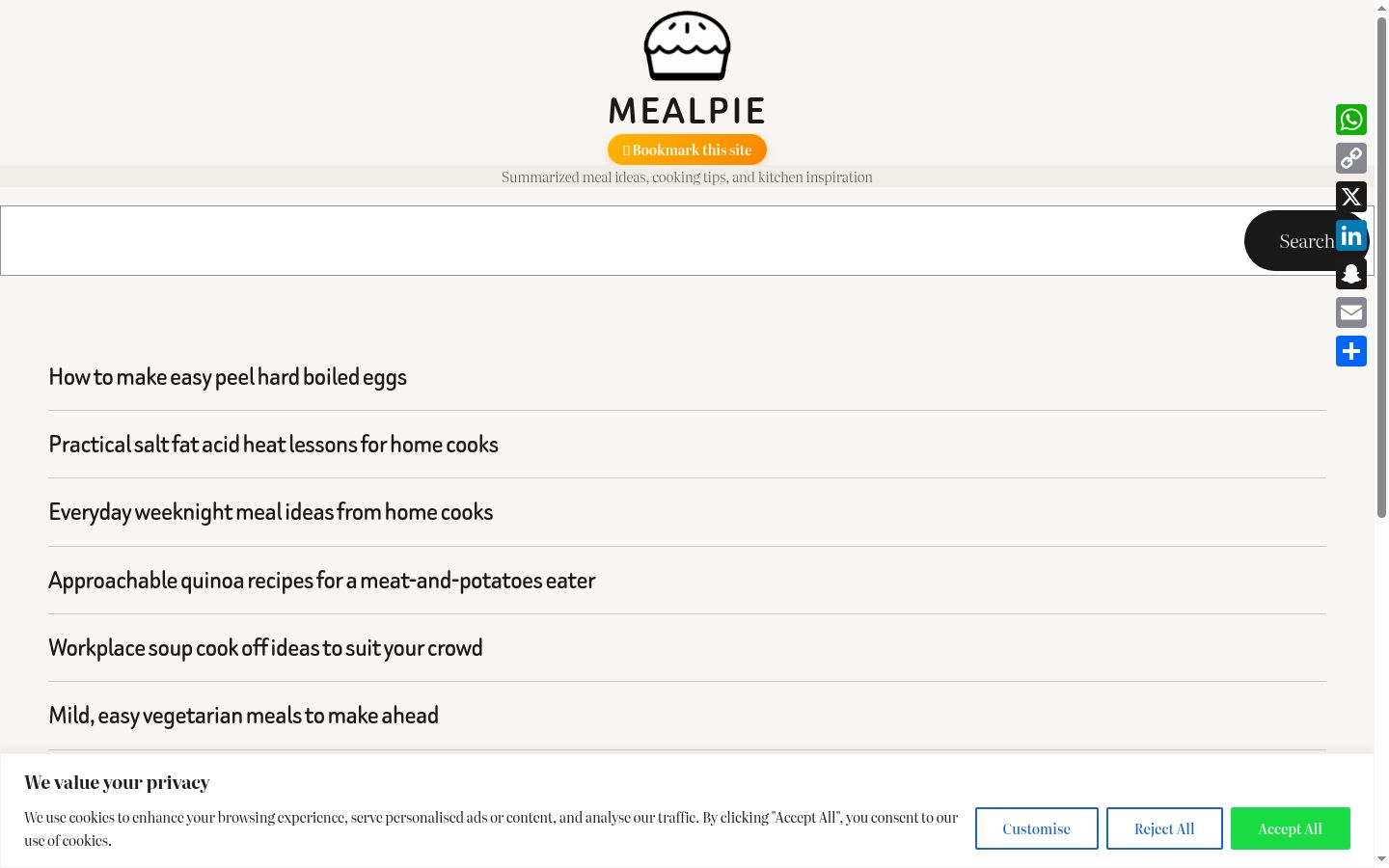Click the Bookmark this site button
This screenshot has width=1389, height=868.
tap(687, 149)
